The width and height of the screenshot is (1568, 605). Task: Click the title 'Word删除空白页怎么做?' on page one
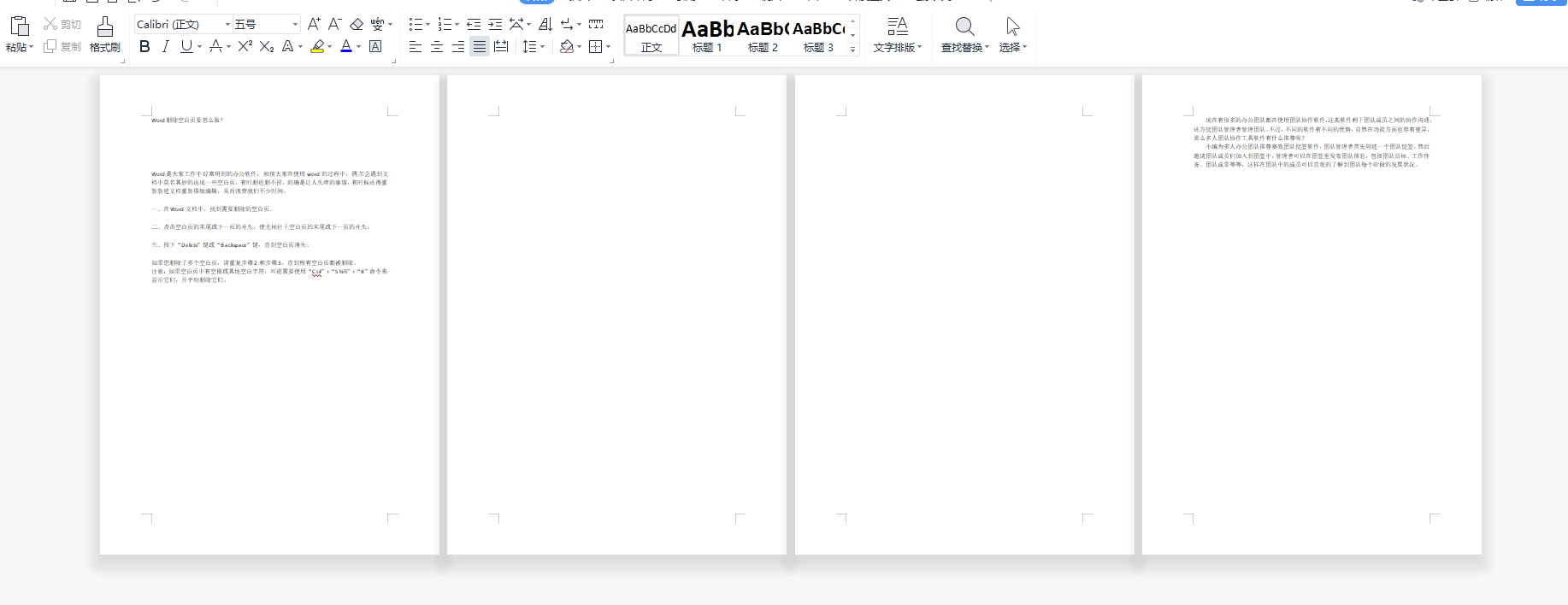187,120
